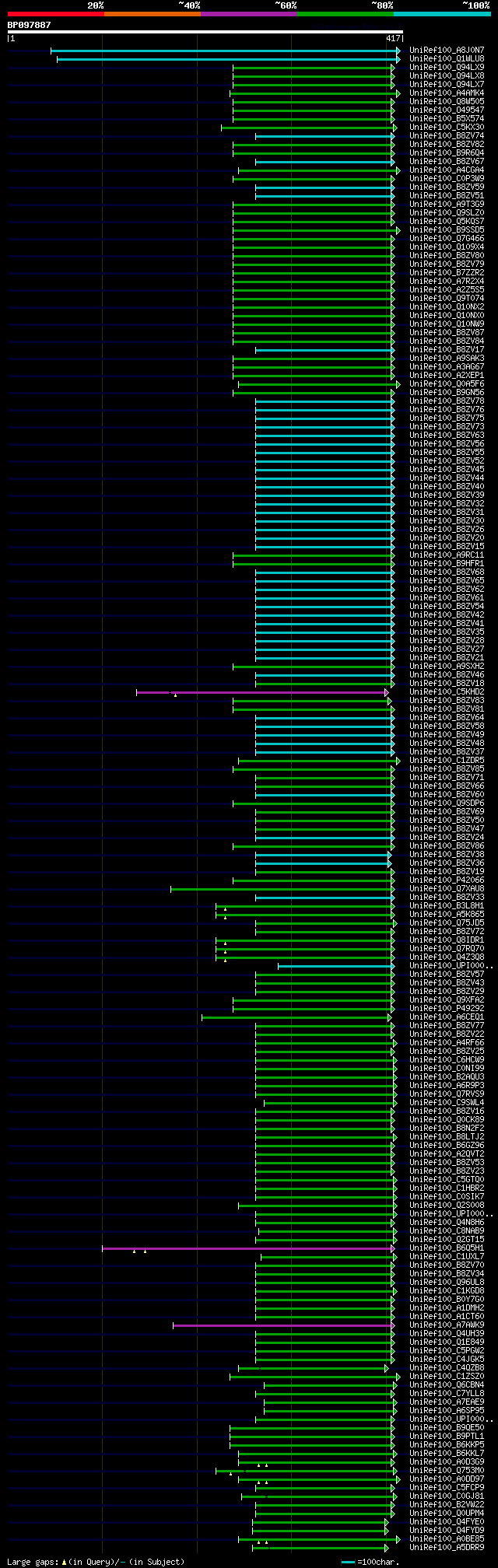Select label UniRef100_P42066
498x1568 pixels.
coord(447,880)
